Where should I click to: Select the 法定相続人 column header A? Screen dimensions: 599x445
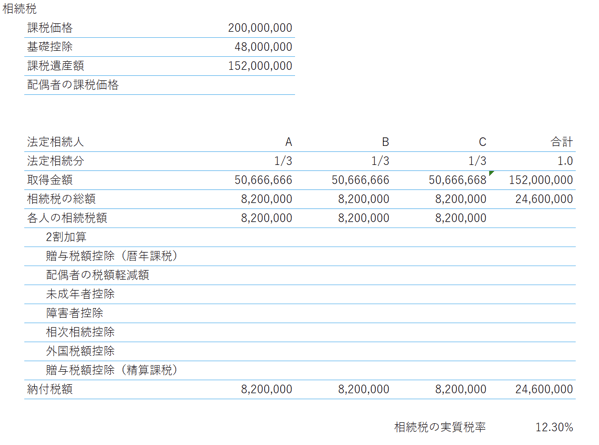(288, 142)
